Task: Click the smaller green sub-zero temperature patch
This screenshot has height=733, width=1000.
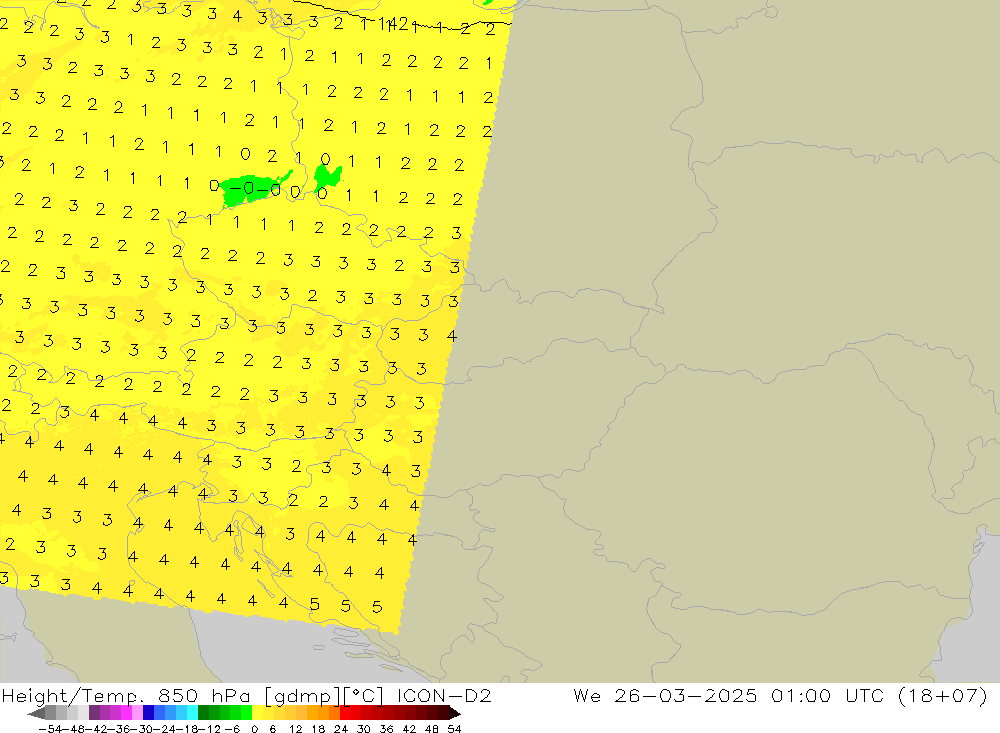Action: click(328, 177)
